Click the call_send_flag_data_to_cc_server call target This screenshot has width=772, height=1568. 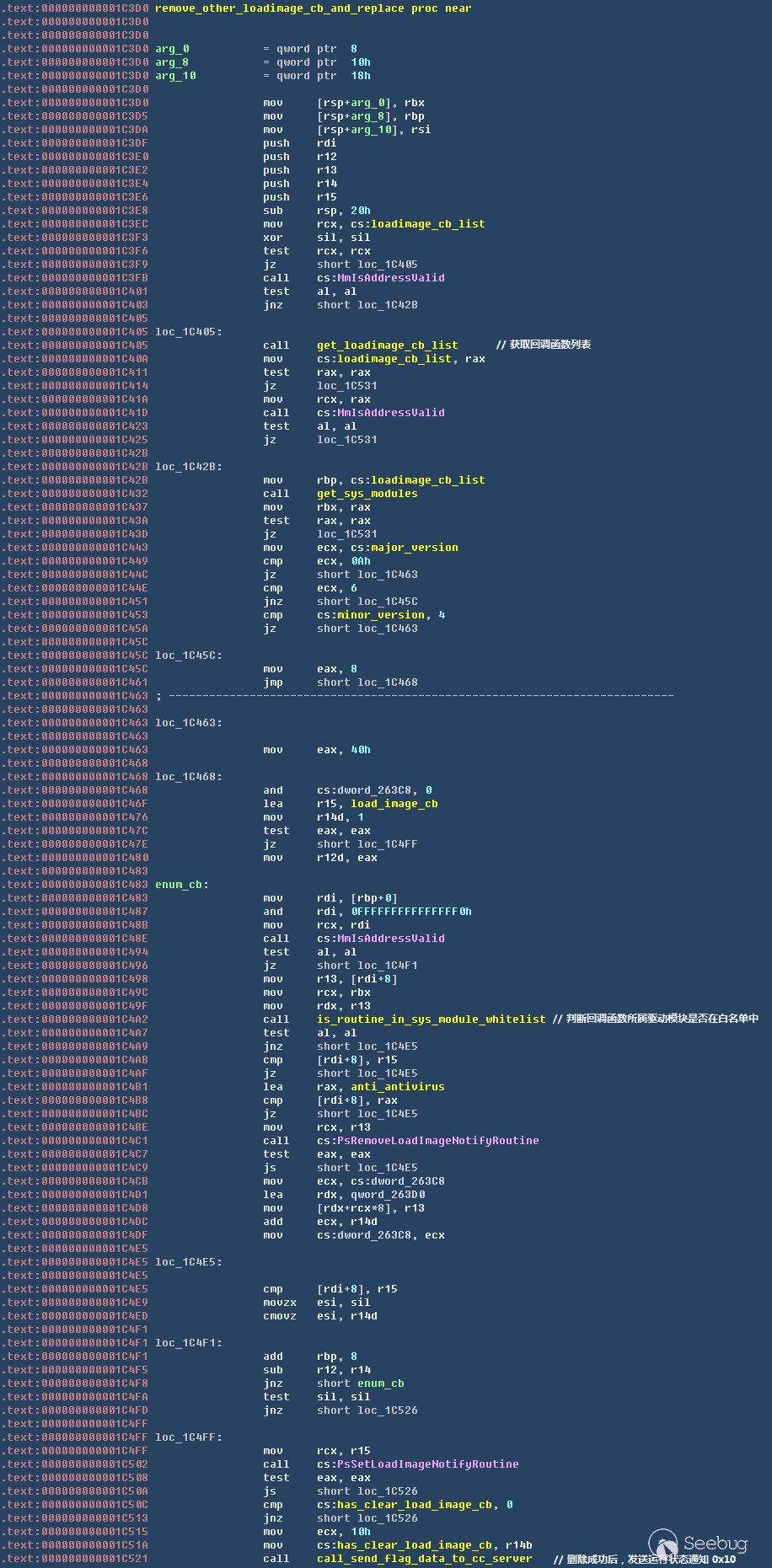coord(425,1559)
